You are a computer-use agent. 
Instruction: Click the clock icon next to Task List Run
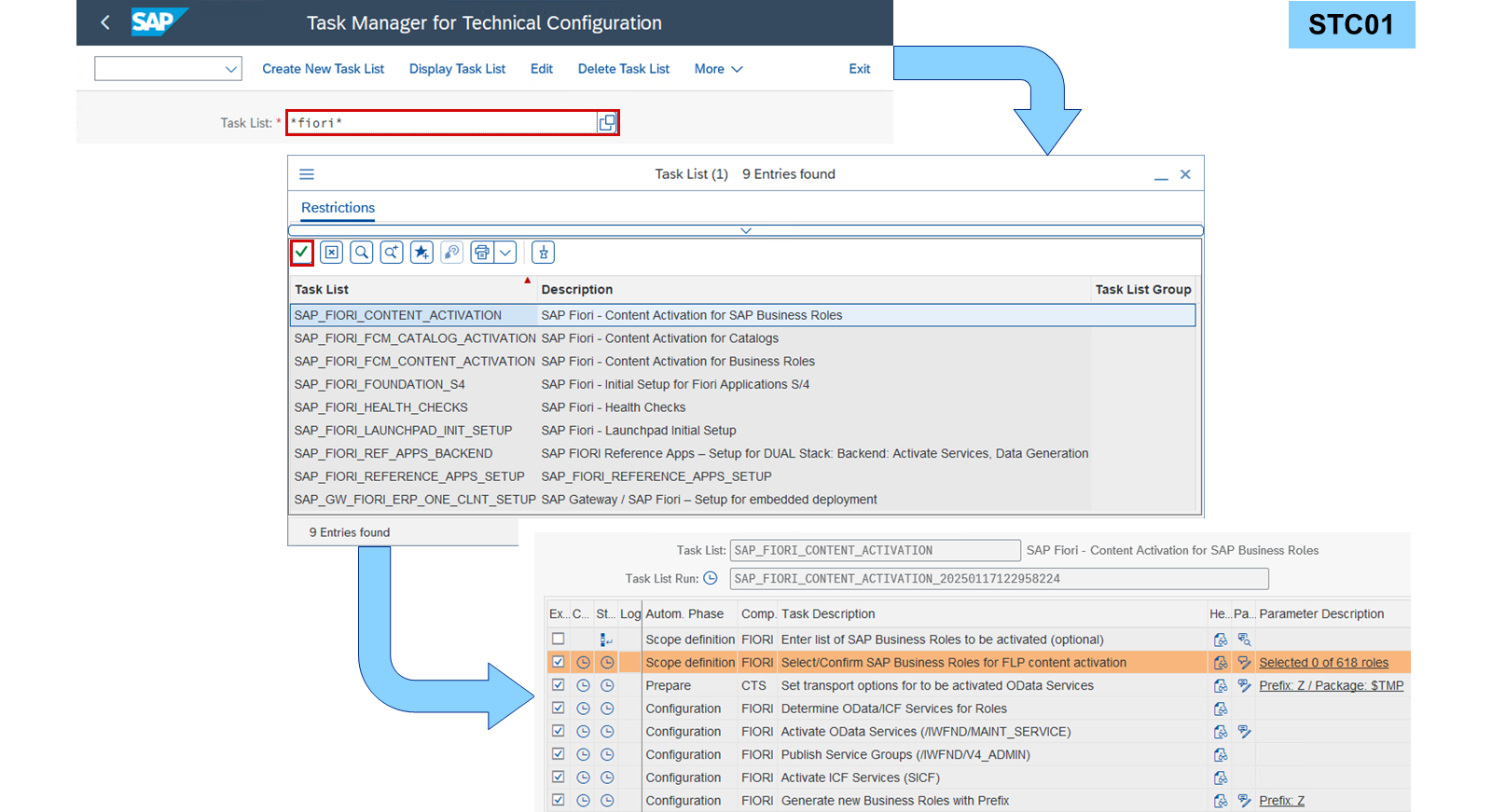pos(711,578)
